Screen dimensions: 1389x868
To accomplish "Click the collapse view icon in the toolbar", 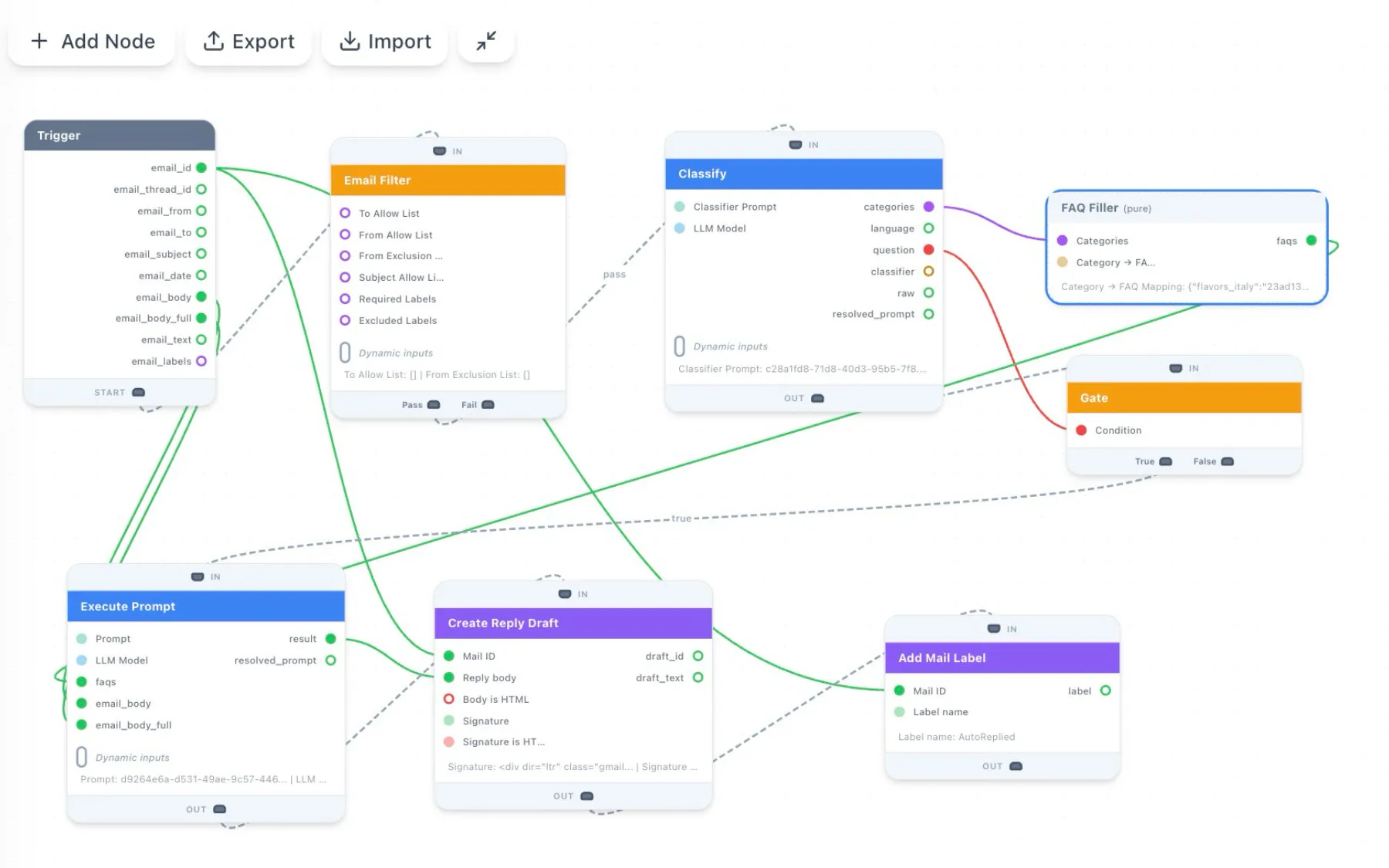I will 486,42.
